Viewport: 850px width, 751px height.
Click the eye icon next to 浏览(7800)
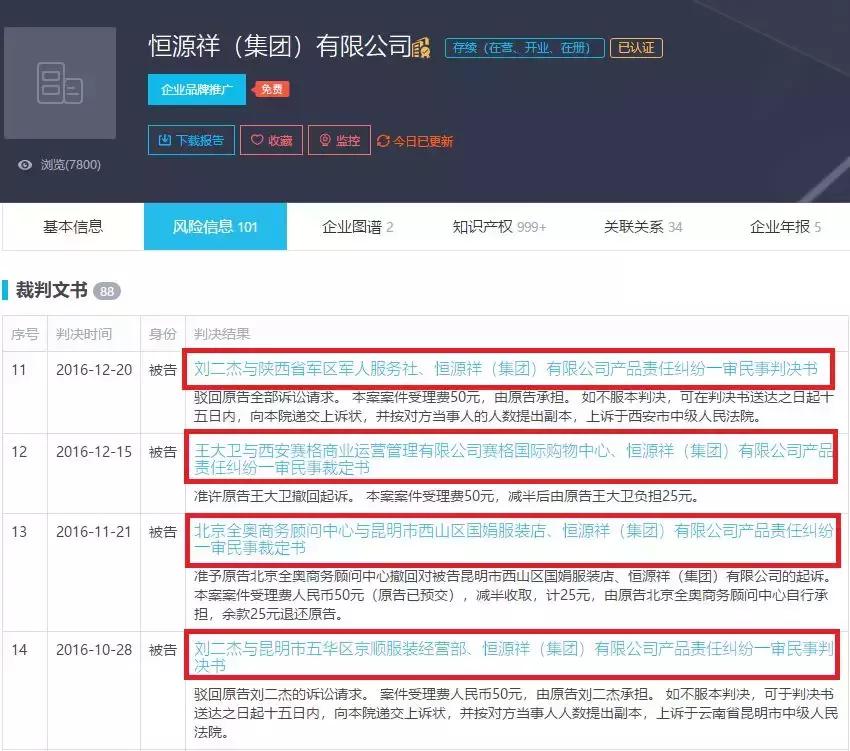click(25, 164)
